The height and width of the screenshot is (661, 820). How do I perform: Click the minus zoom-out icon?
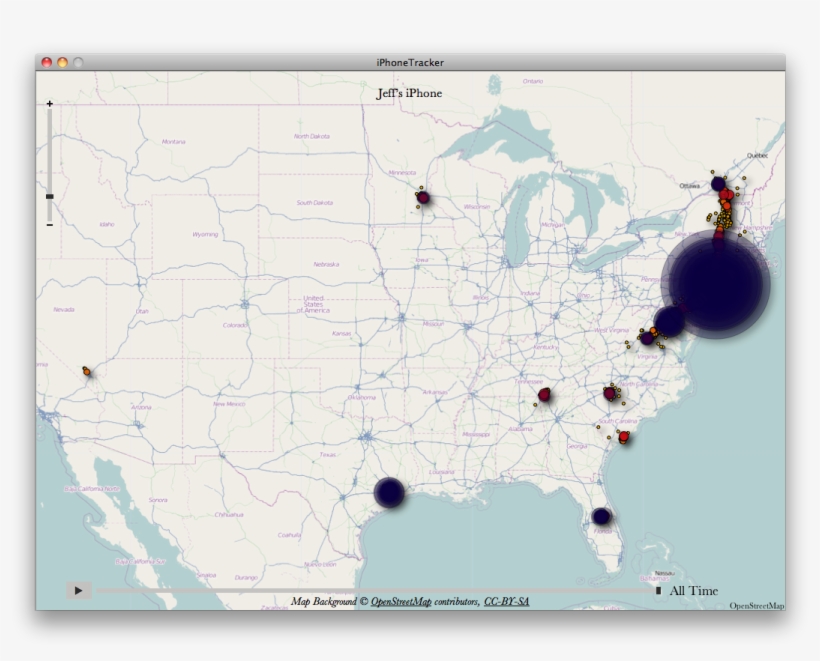(49, 224)
